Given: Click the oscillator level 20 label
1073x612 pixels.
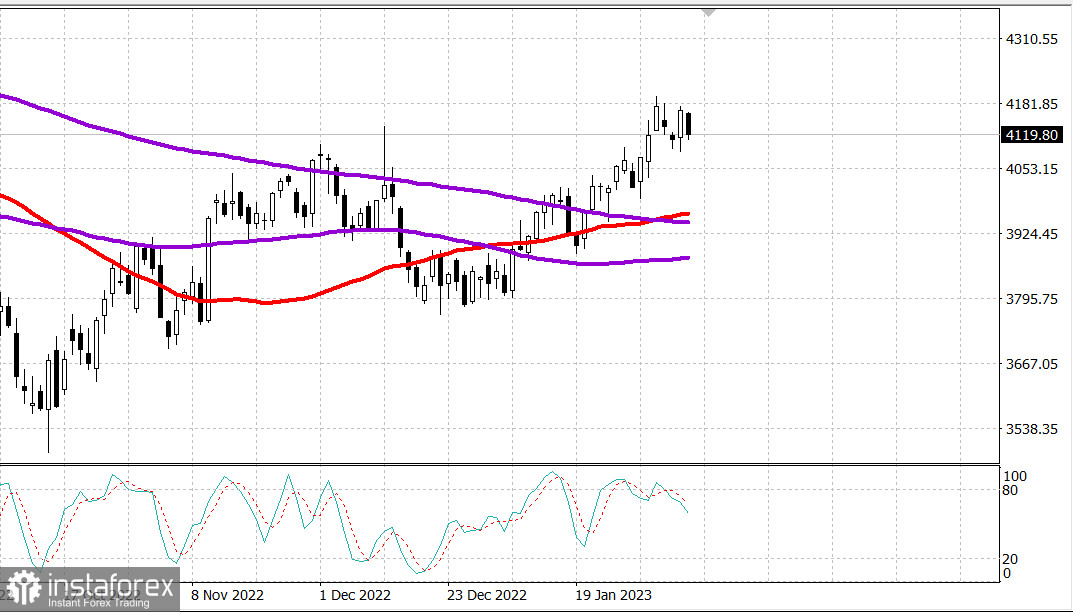Looking at the screenshot, I should coord(1010,559).
